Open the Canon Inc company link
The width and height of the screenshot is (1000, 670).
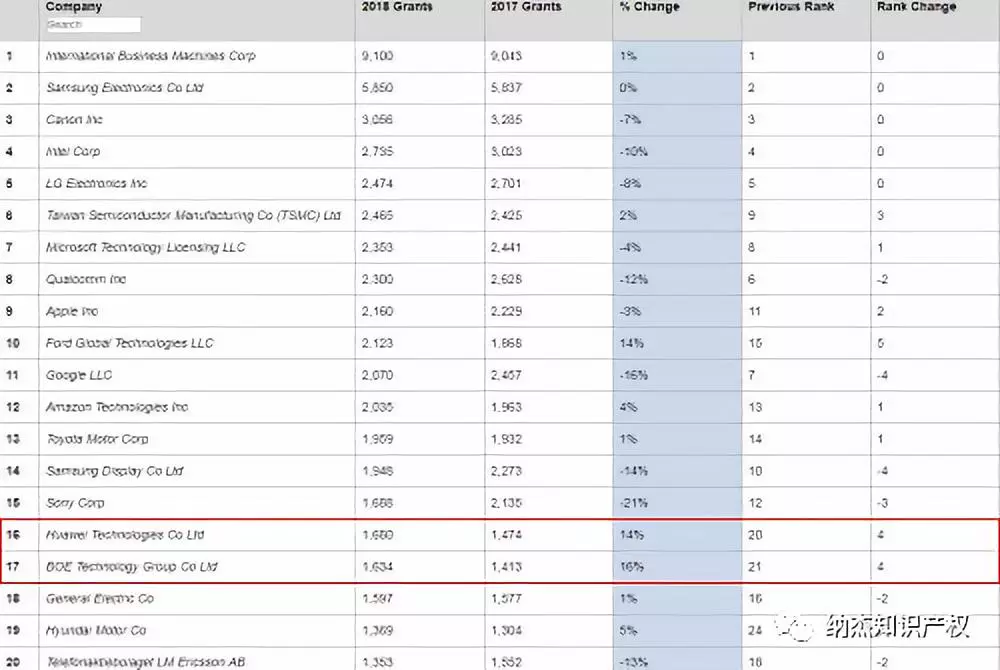(74, 120)
